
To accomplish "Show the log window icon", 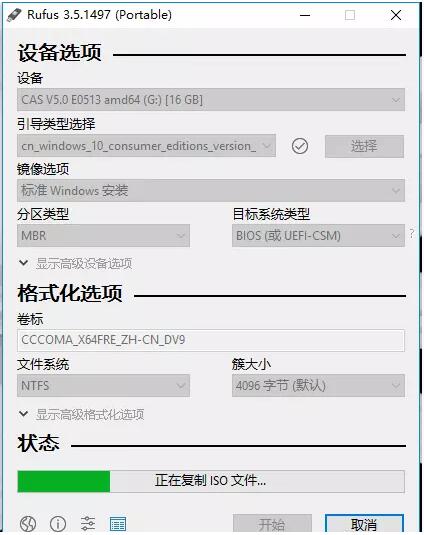I will click(x=118, y=523).
